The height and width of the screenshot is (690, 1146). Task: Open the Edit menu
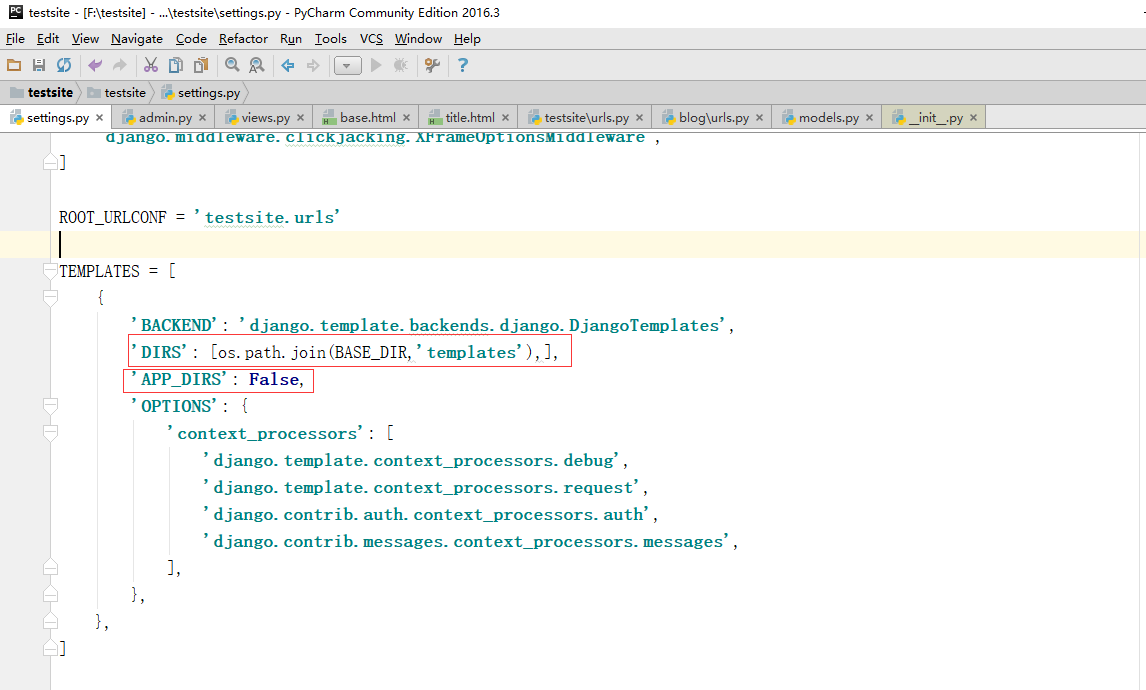(48, 39)
